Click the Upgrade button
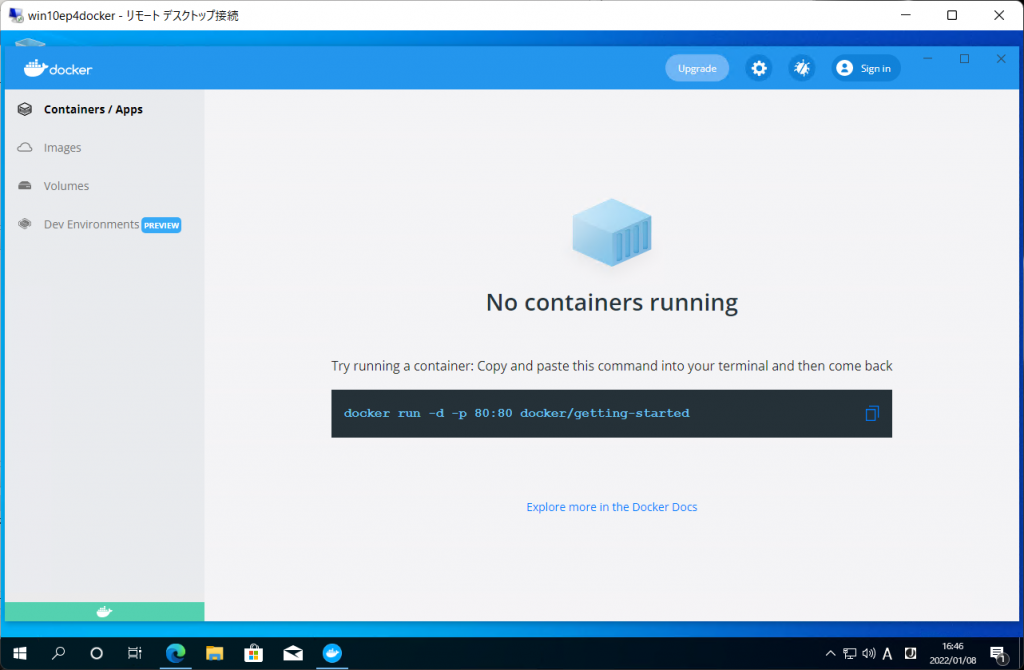The height and width of the screenshot is (670, 1024). [x=697, y=68]
